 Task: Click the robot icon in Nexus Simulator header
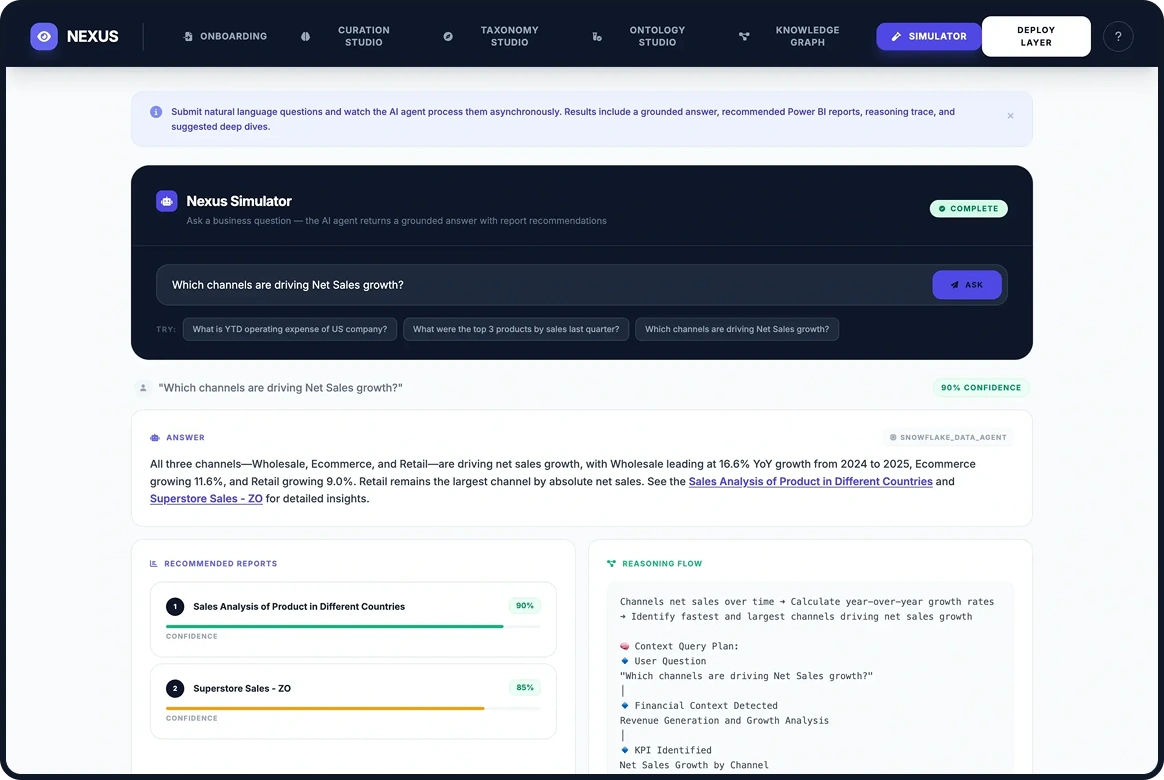(166, 201)
